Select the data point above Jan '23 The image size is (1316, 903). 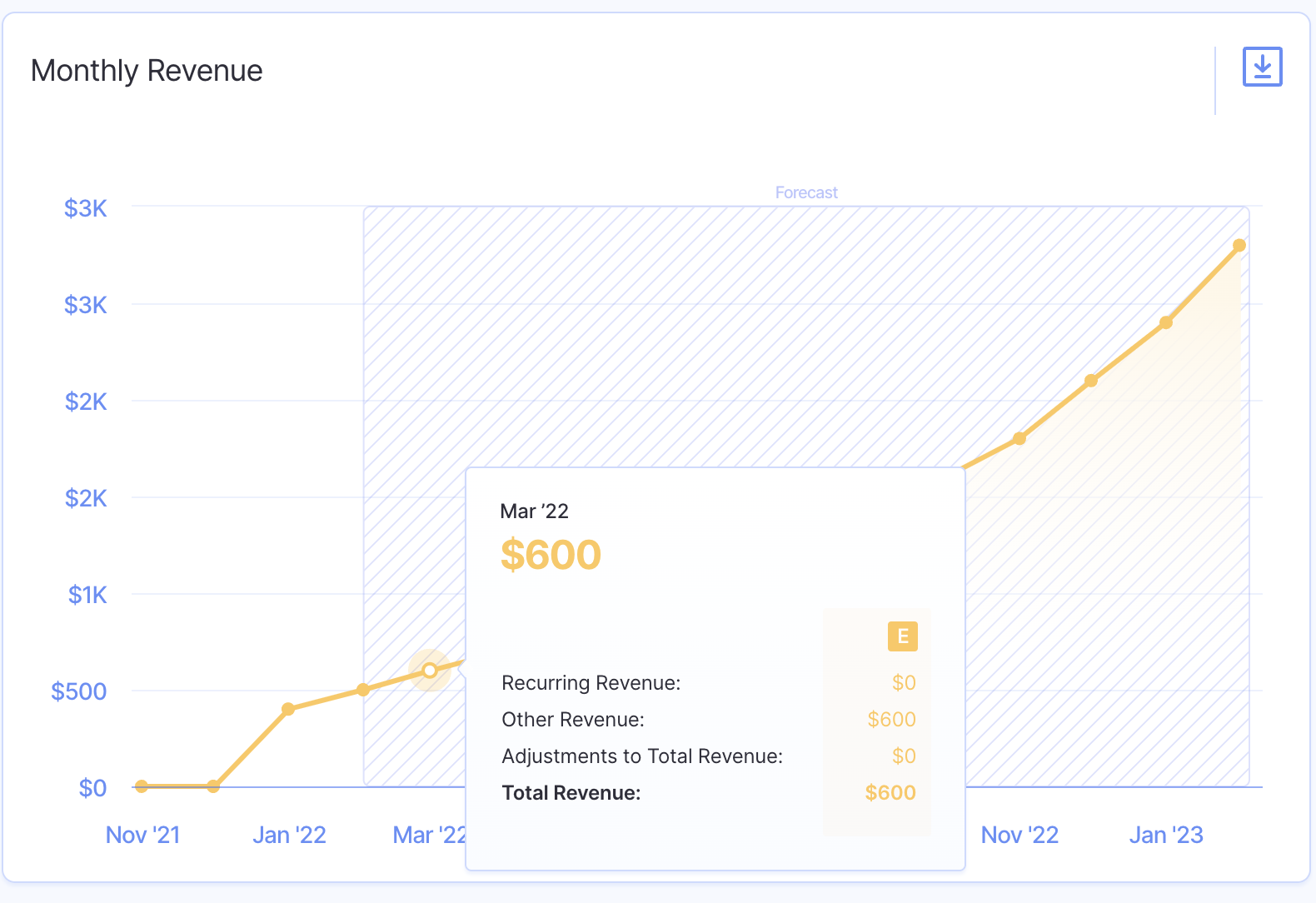click(1166, 322)
